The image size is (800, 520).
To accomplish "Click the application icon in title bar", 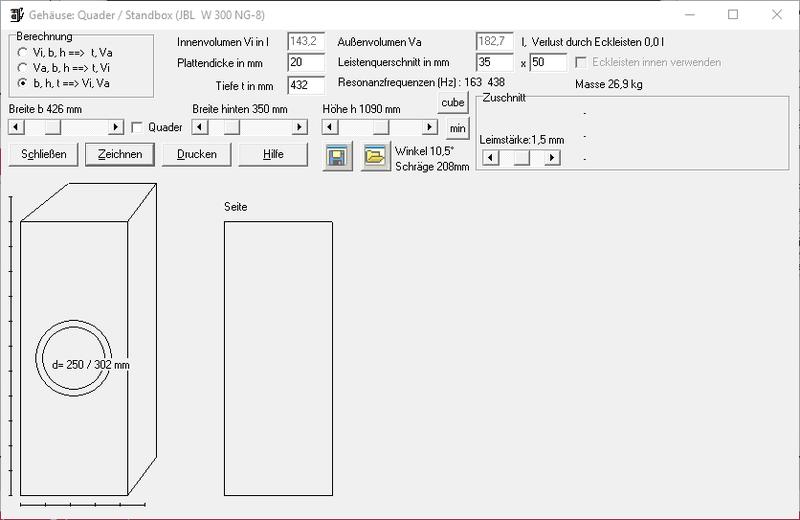I will pos(13,15).
